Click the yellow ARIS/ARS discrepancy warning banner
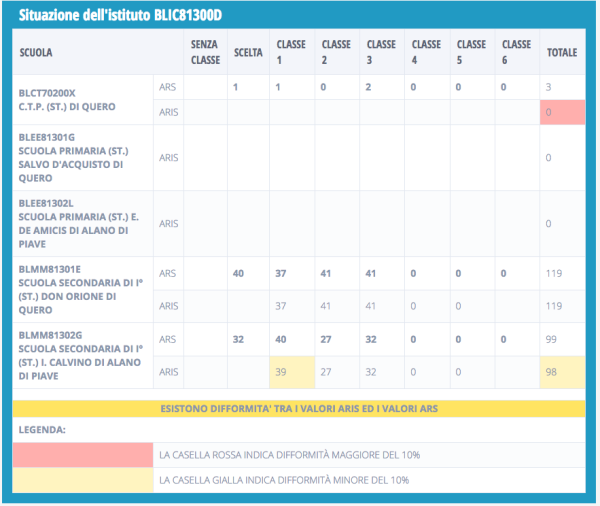The height and width of the screenshot is (506, 600). pyautogui.click(x=299, y=409)
